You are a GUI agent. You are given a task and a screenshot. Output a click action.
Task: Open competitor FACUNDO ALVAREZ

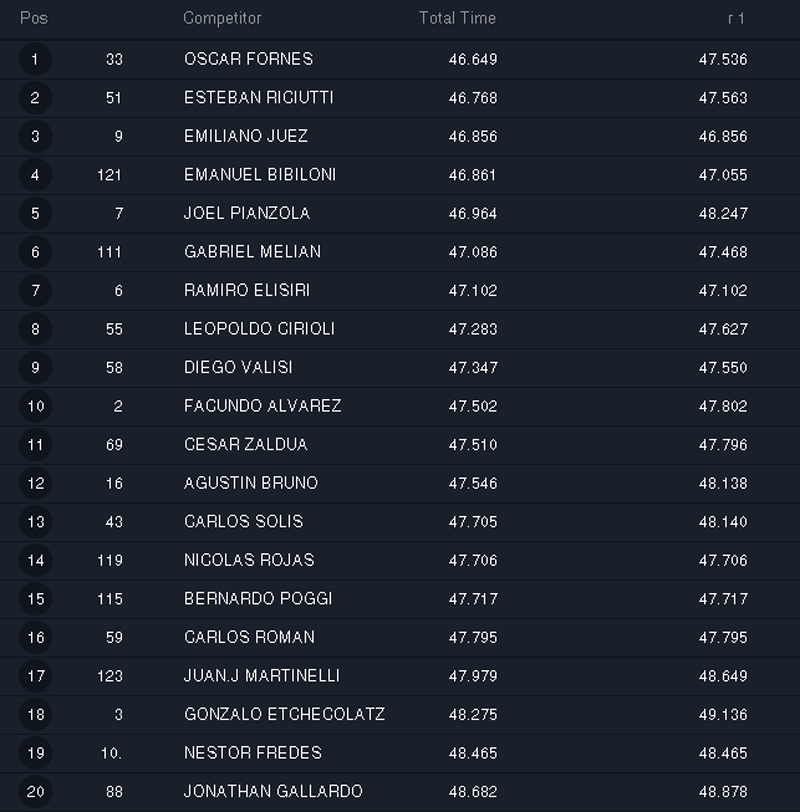[x=263, y=406]
